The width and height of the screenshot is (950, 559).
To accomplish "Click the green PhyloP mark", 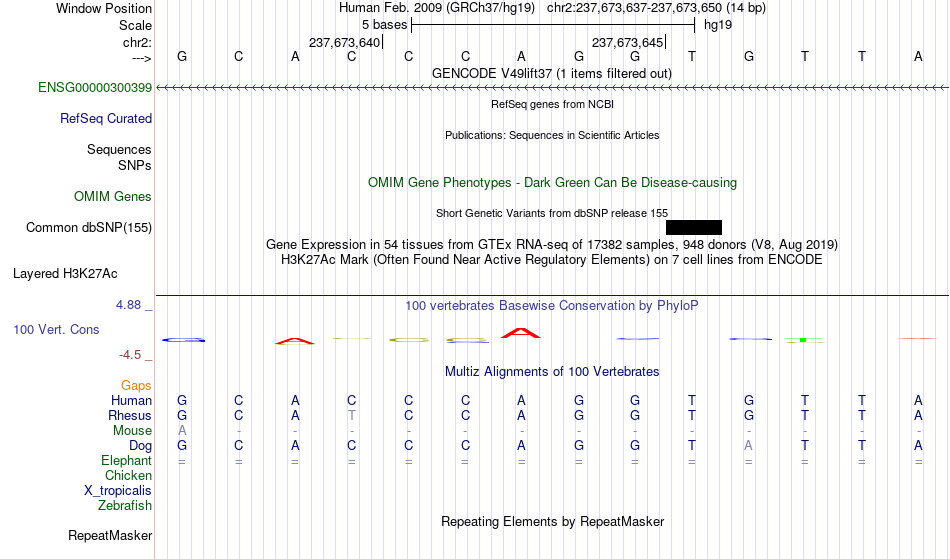I will (803, 340).
